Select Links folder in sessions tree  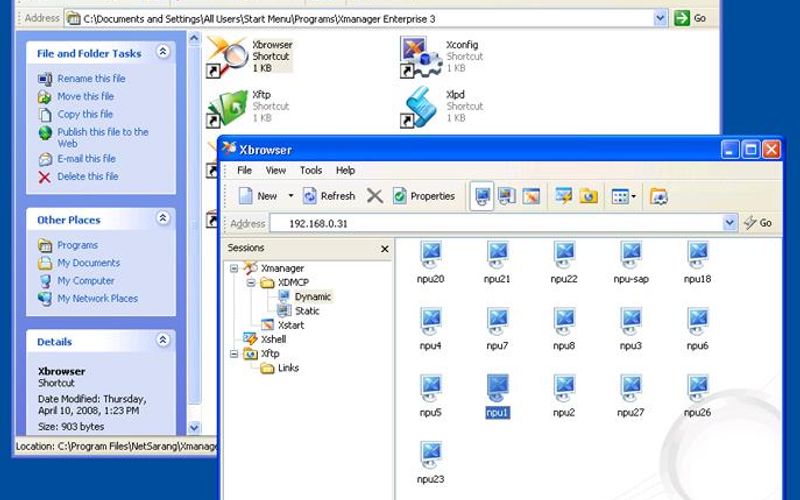pos(288,368)
